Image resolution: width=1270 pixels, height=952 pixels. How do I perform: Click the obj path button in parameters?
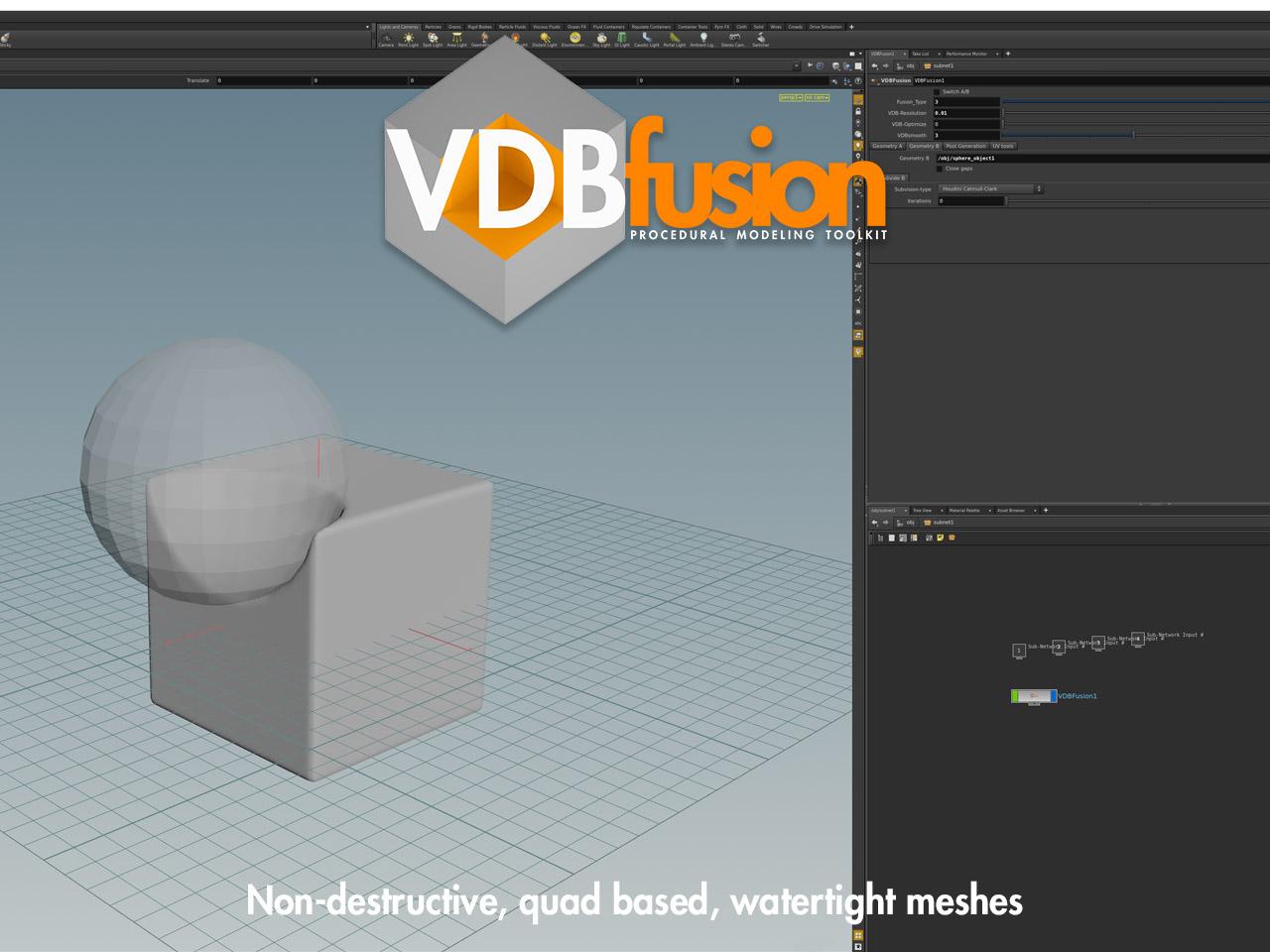coord(907,65)
